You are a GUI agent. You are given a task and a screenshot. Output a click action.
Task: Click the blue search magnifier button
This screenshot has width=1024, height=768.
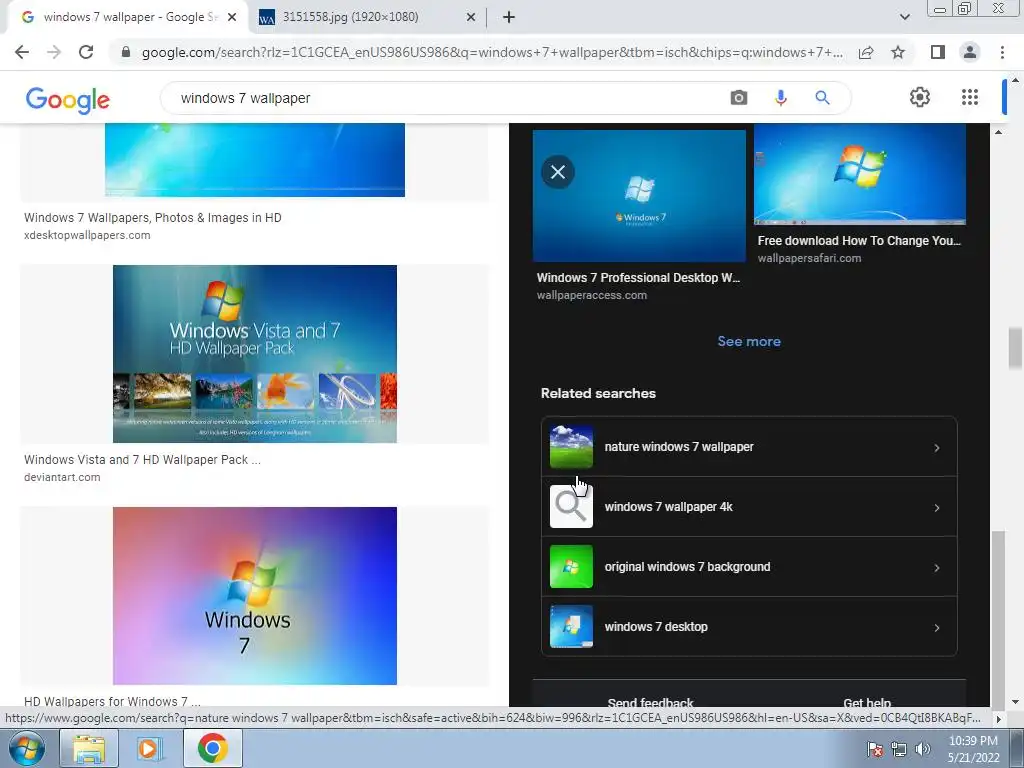coord(822,98)
